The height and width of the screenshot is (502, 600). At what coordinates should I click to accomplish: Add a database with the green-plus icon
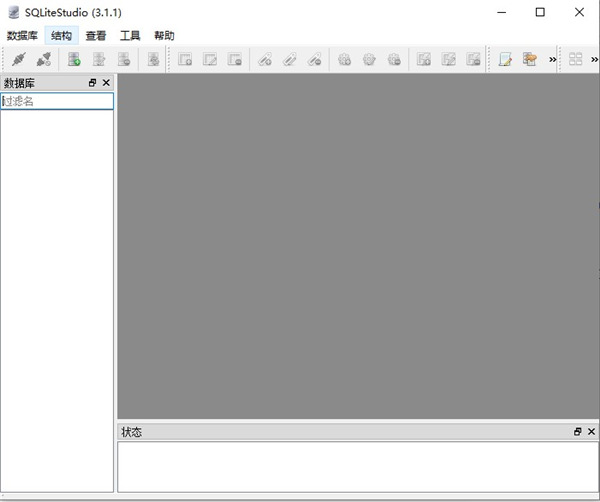tap(74, 59)
